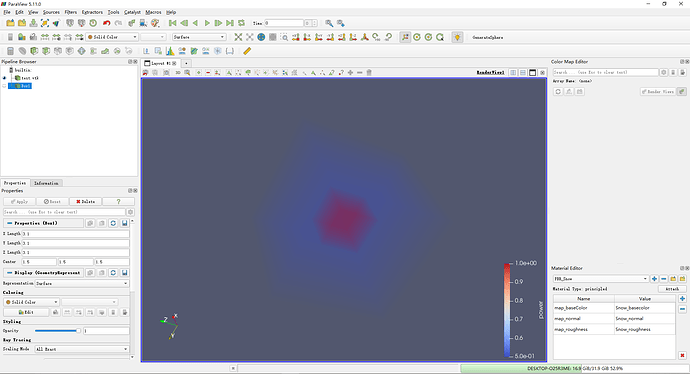
Task: Click the Play animation button
Action: (207, 23)
